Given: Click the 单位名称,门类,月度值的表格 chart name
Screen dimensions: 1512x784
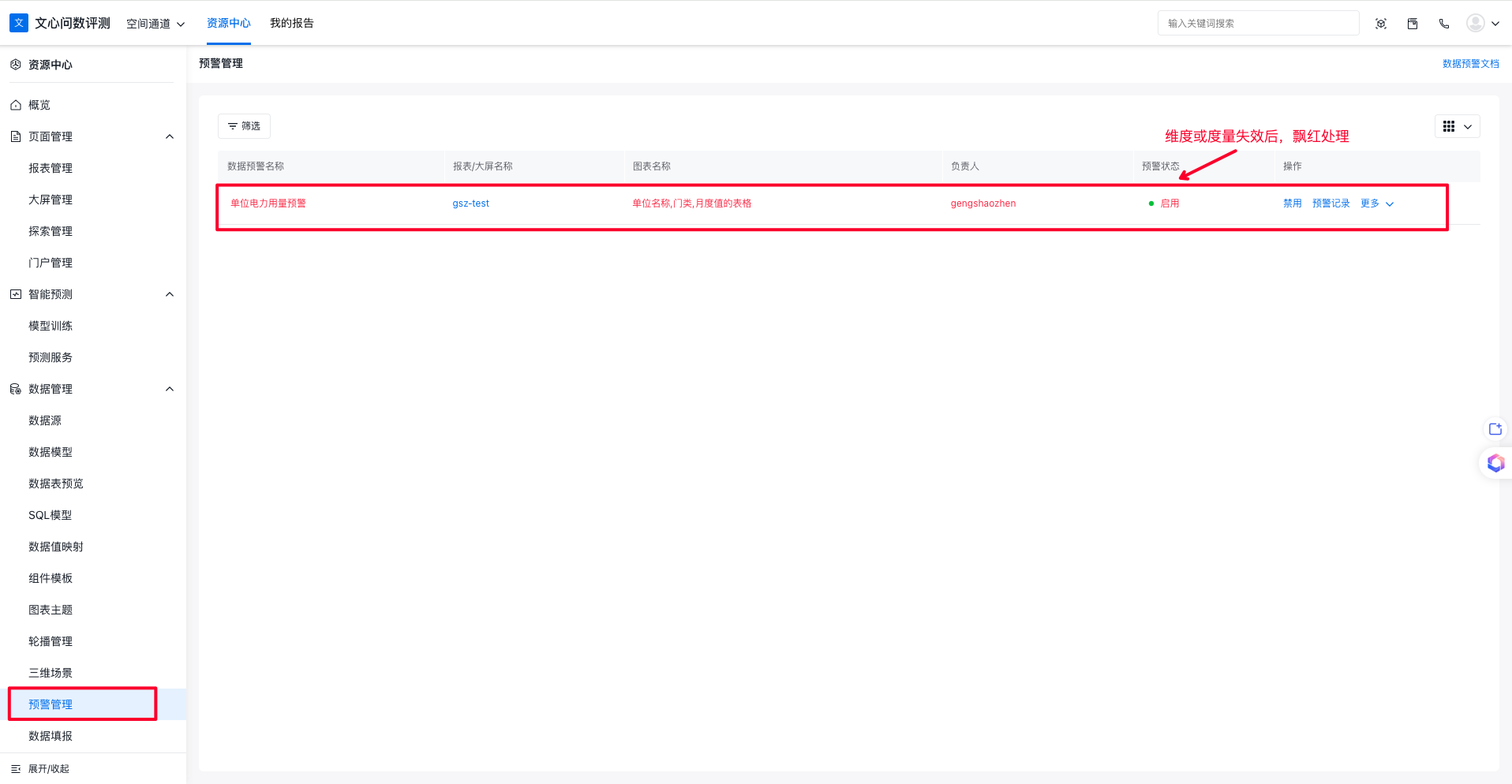Looking at the screenshot, I should point(691,203).
